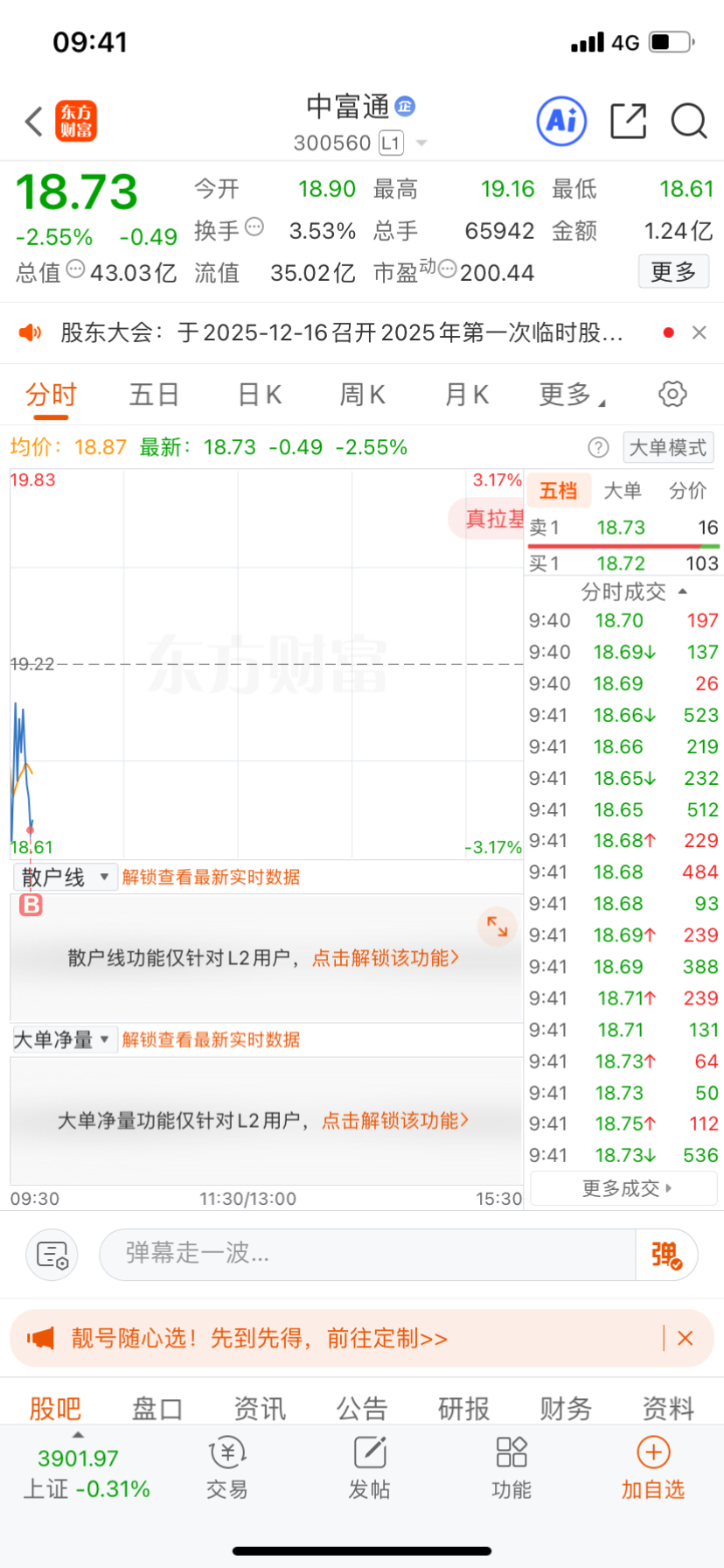Tap the enterprise badge beside 中富通

(405, 107)
